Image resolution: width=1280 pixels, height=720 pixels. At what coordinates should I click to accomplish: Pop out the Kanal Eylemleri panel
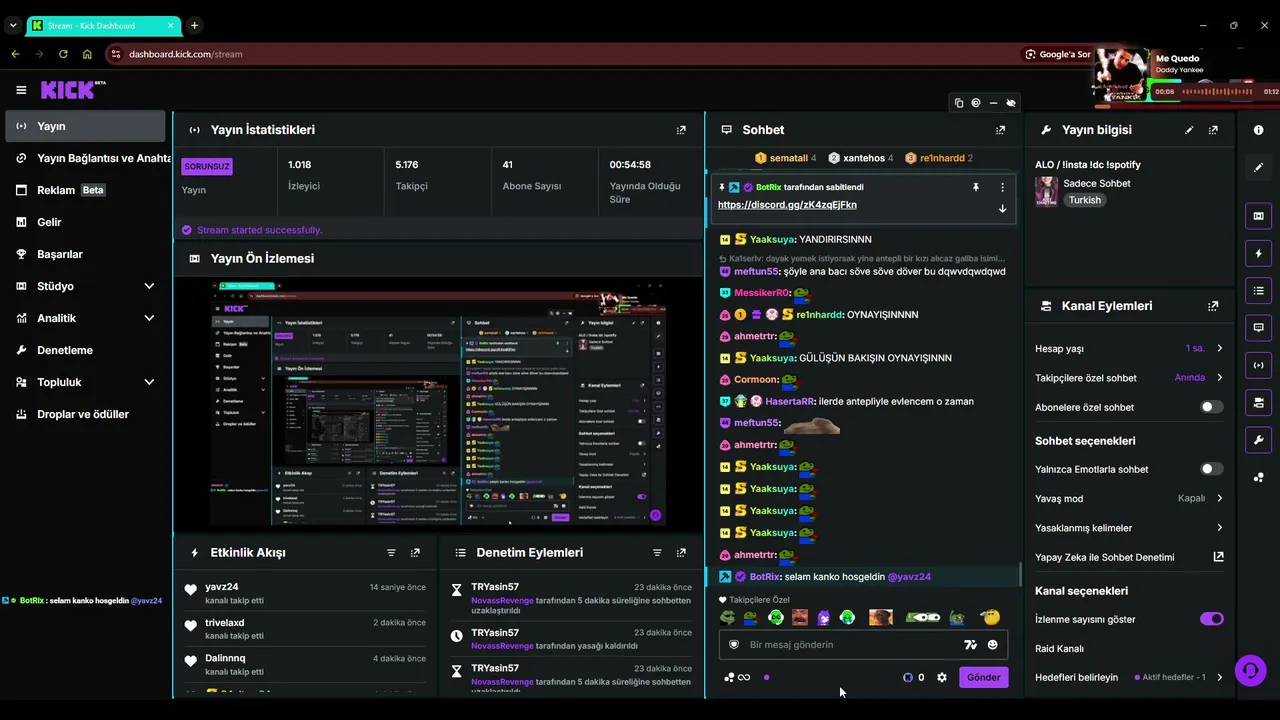(x=1213, y=306)
